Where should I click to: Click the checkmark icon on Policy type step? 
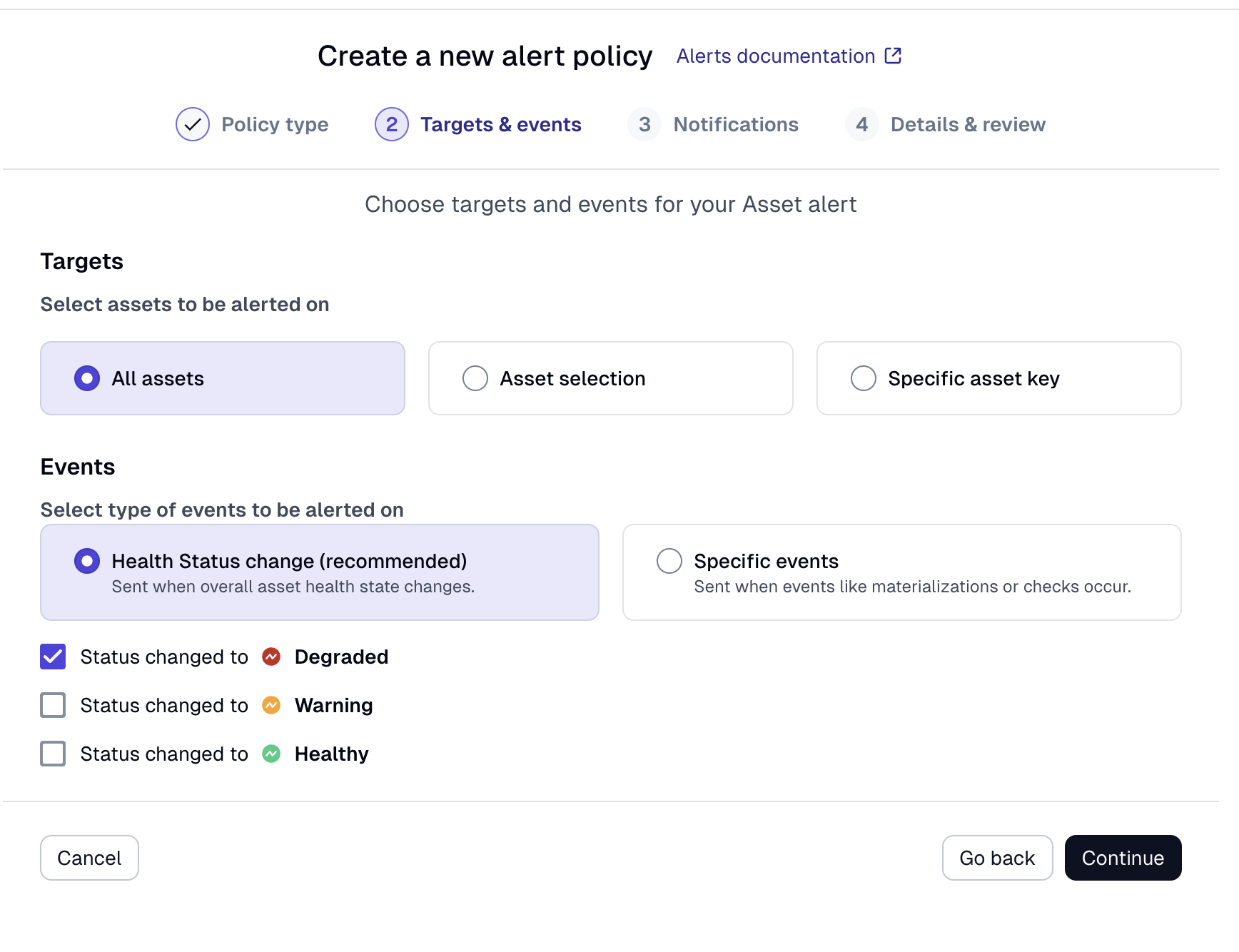click(x=191, y=124)
